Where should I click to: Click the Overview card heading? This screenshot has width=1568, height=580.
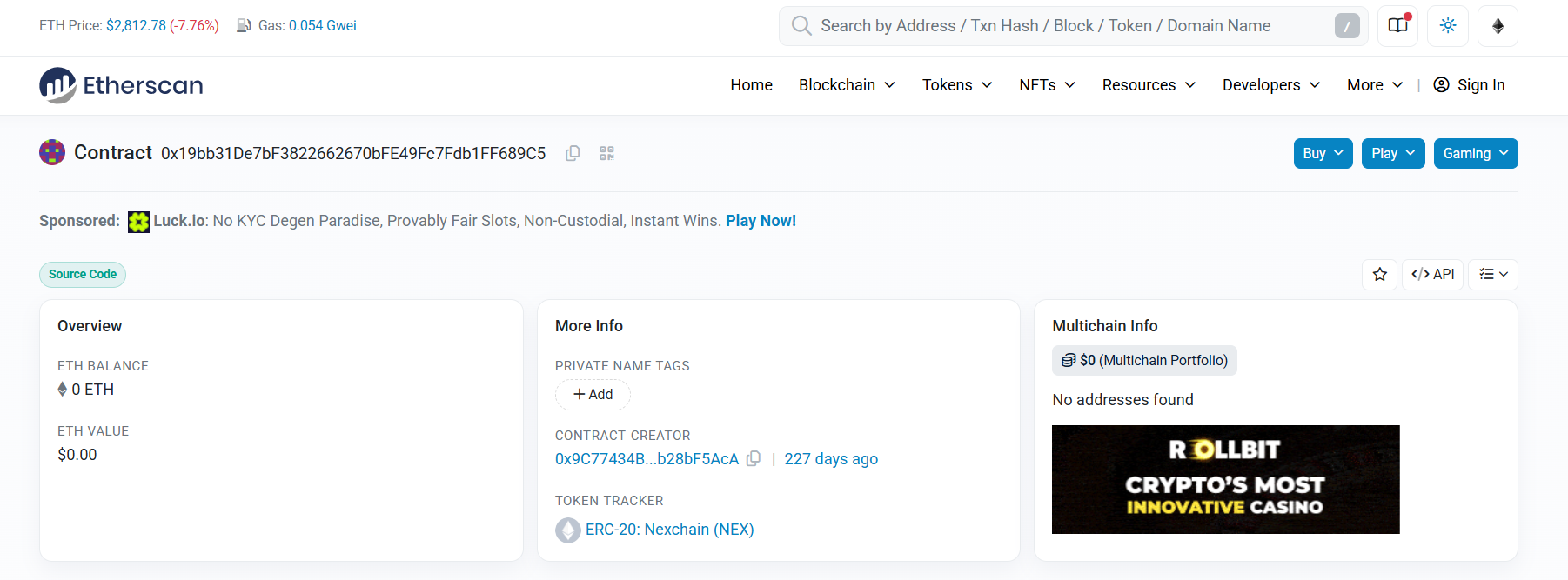90,326
